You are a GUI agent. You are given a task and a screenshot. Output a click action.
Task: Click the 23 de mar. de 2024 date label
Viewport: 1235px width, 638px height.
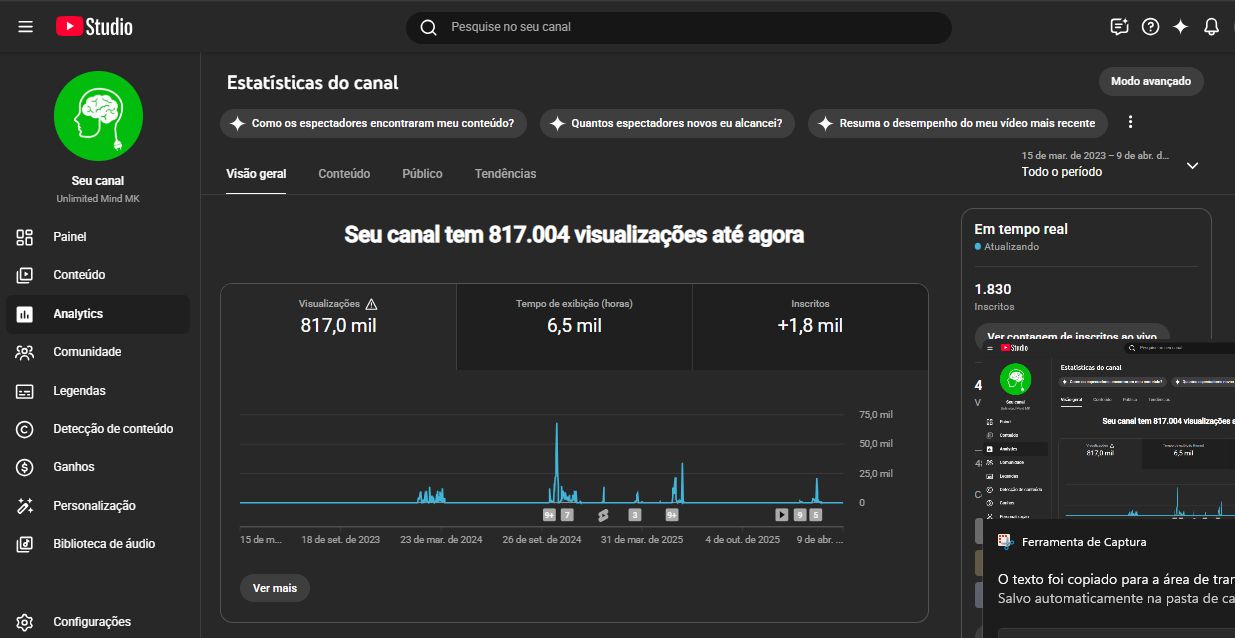pyautogui.click(x=441, y=539)
